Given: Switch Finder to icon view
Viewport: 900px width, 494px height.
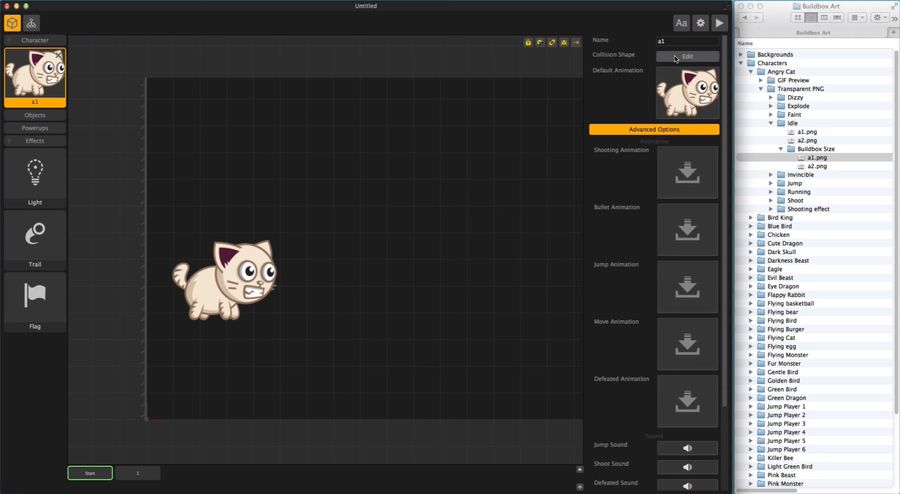Looking at the screenshot, I should tap(798, 18).
